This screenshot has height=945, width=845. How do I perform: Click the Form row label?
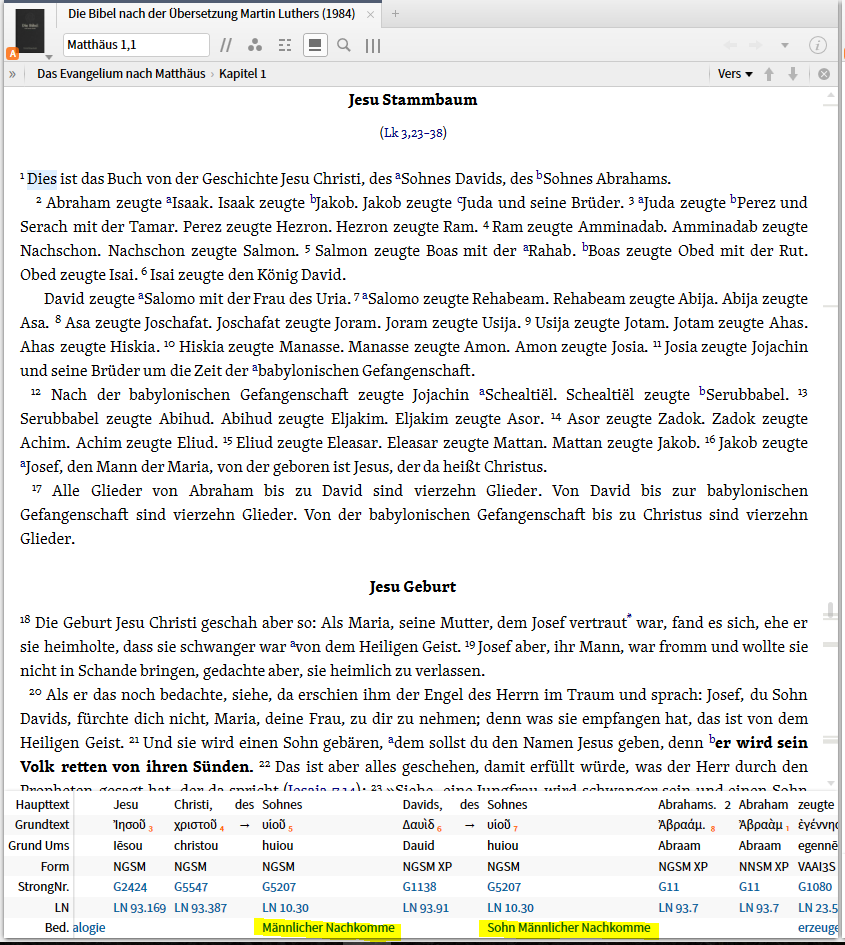(x=55, y=867)
